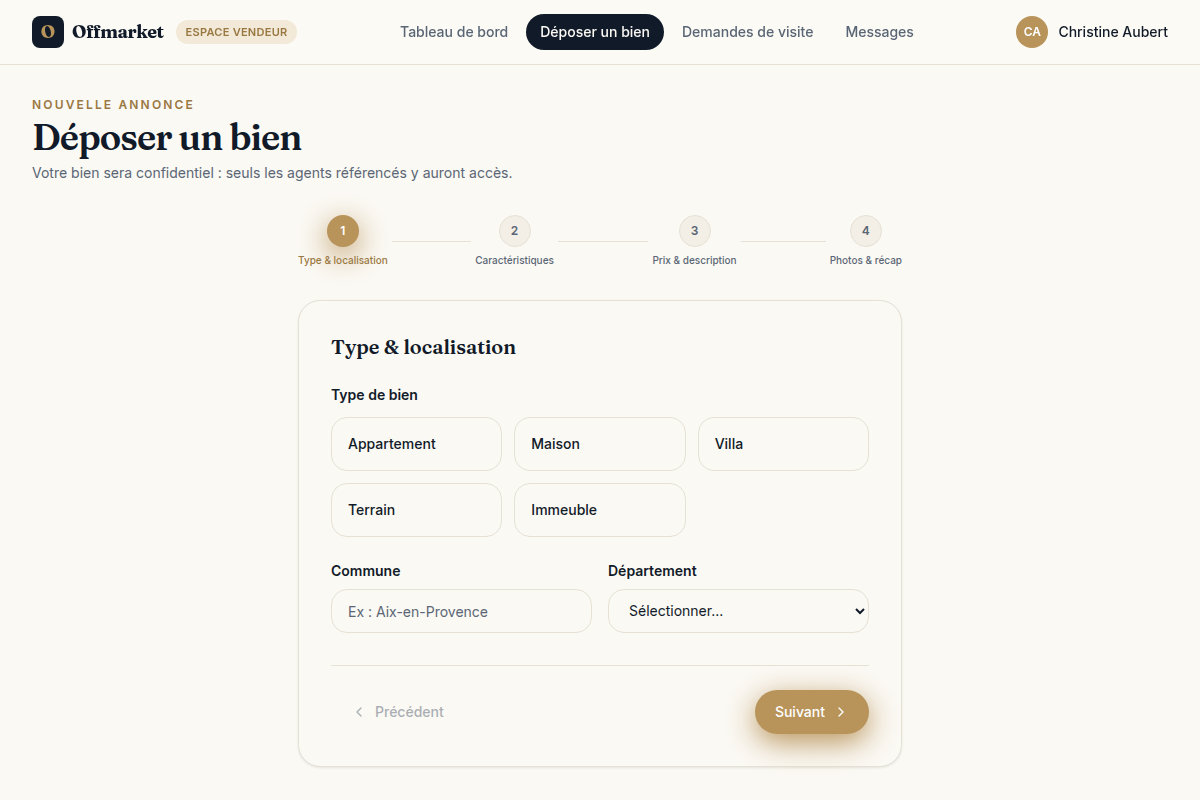Choose Appartement as property type
The image size is (1200, 800).
416,444
